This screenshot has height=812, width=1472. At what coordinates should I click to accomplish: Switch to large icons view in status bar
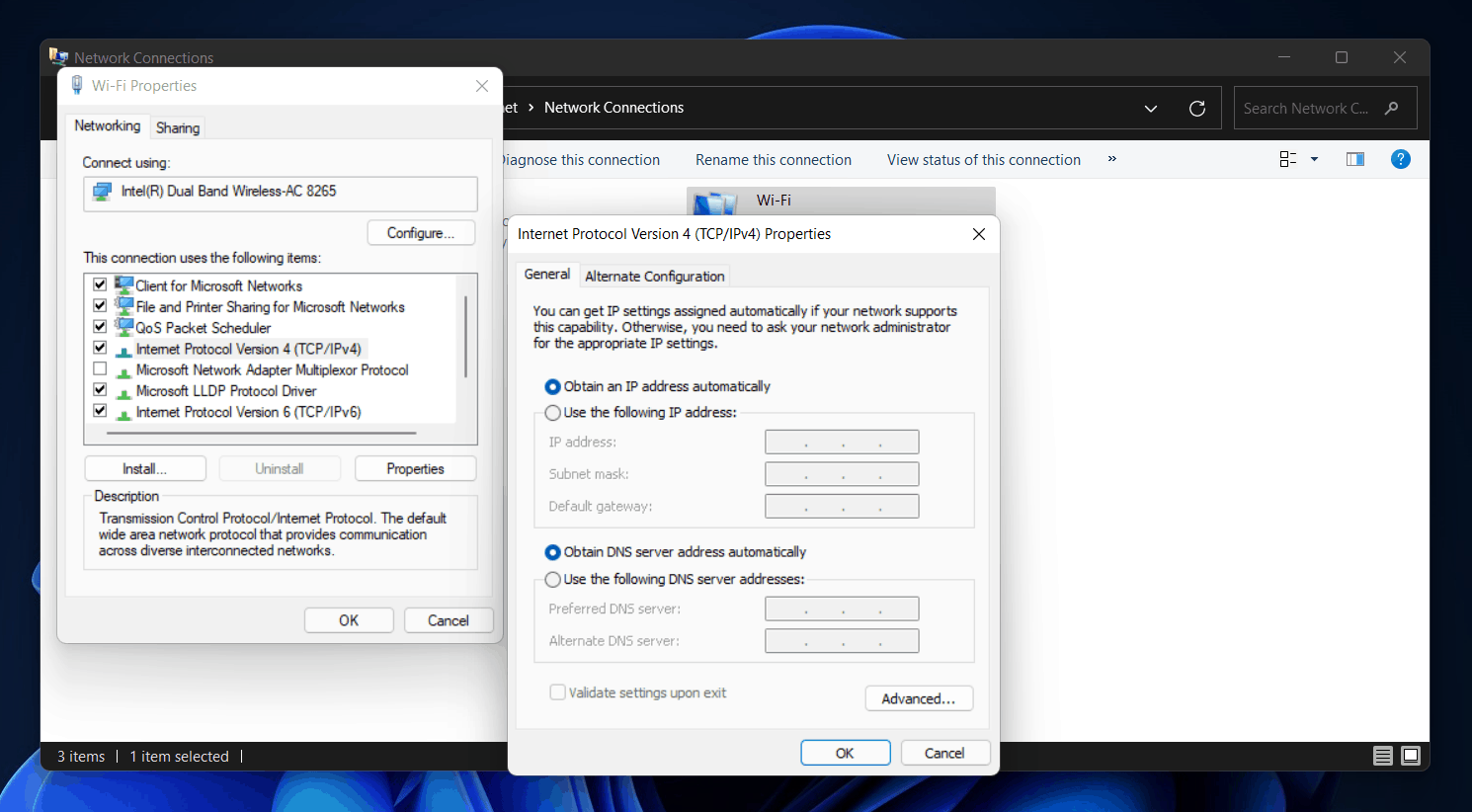click(1411, 756)
